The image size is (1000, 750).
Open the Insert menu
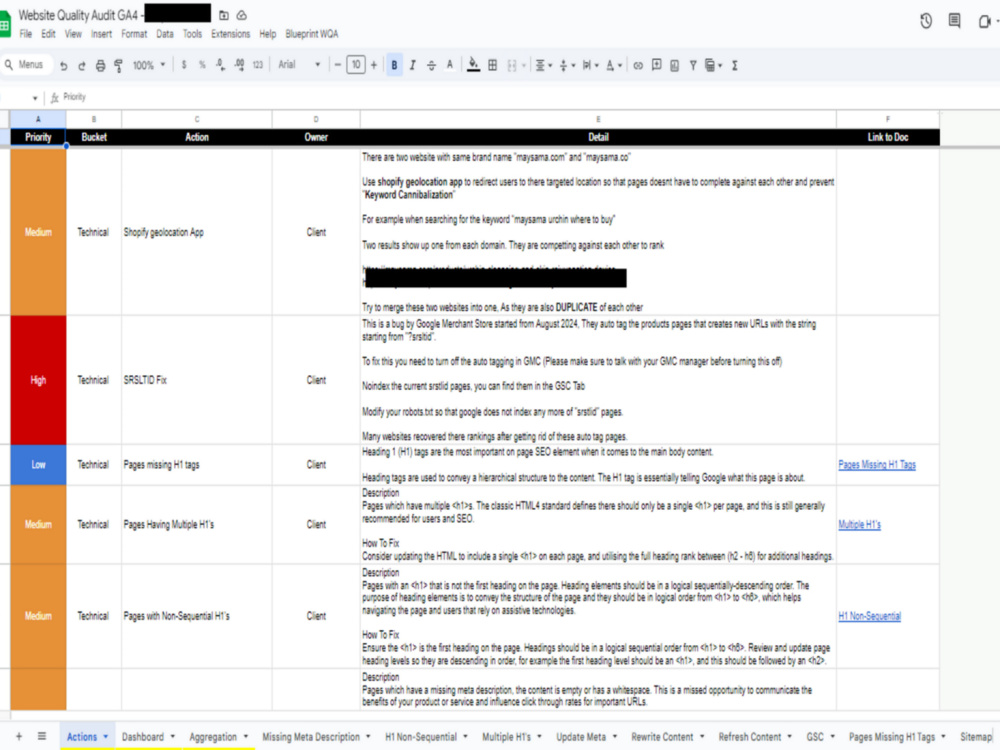click(101, 34)
